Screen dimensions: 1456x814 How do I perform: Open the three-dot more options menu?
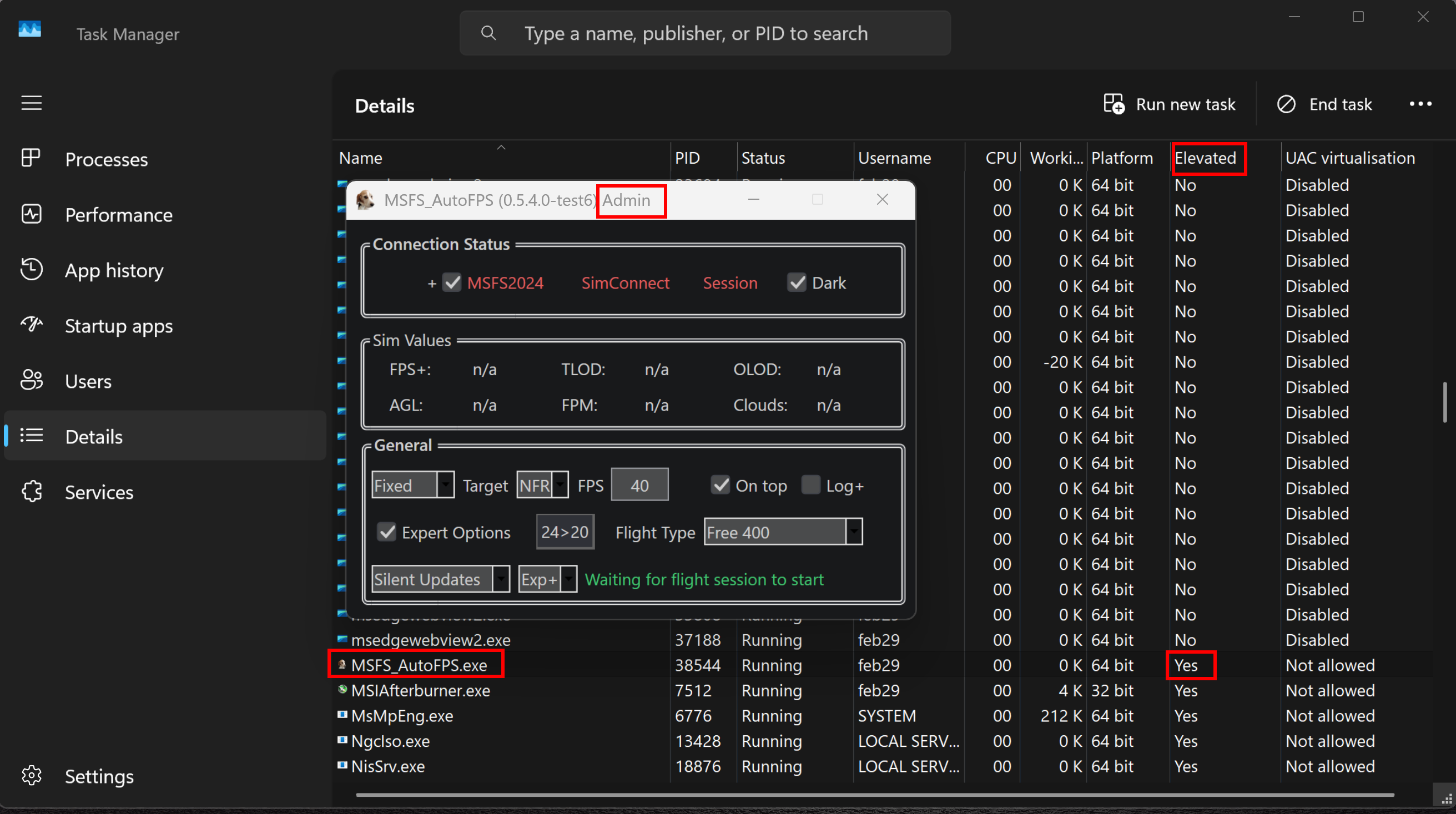point(1420,104)
